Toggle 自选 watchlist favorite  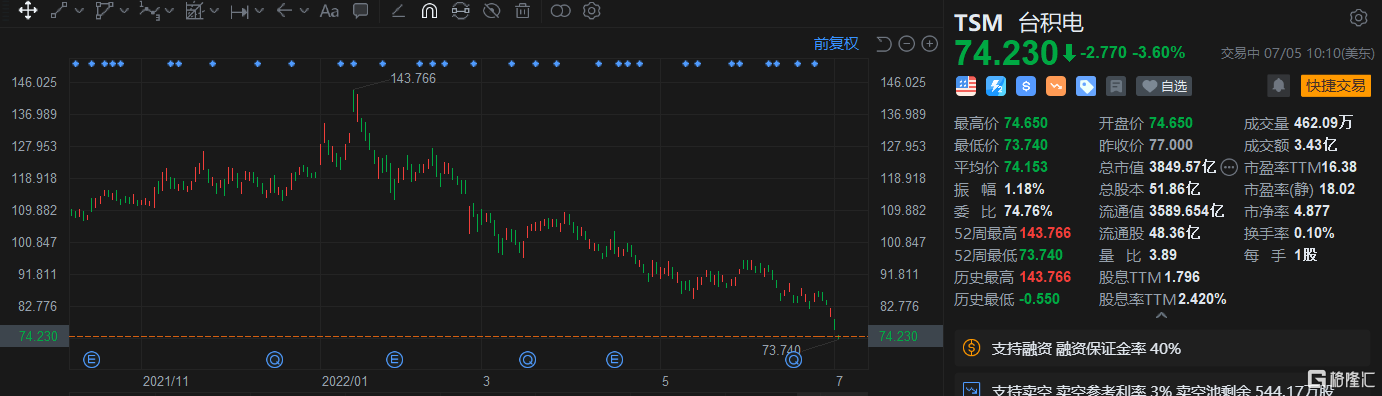pos(1164,86)
